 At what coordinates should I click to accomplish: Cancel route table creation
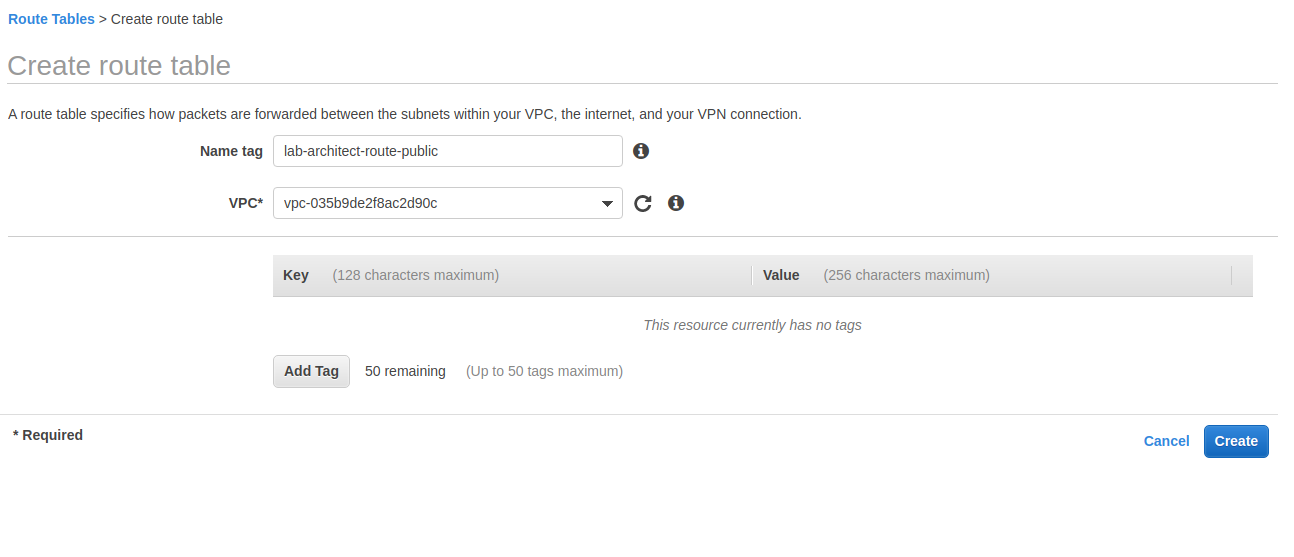1166,441
